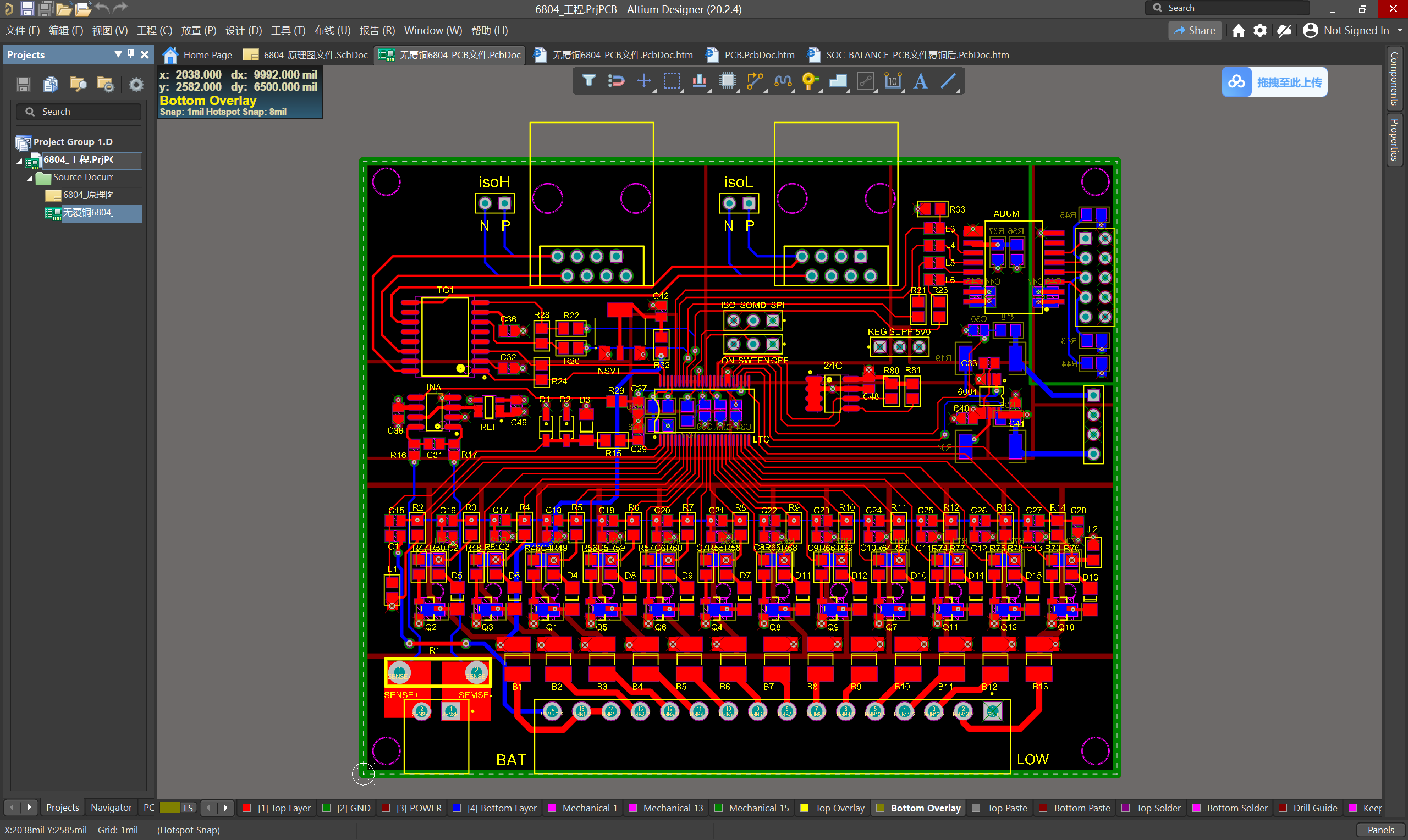The image size is (1408, 840).
Task: Click the Open Project folder icon
Action: tap(82, 8)
